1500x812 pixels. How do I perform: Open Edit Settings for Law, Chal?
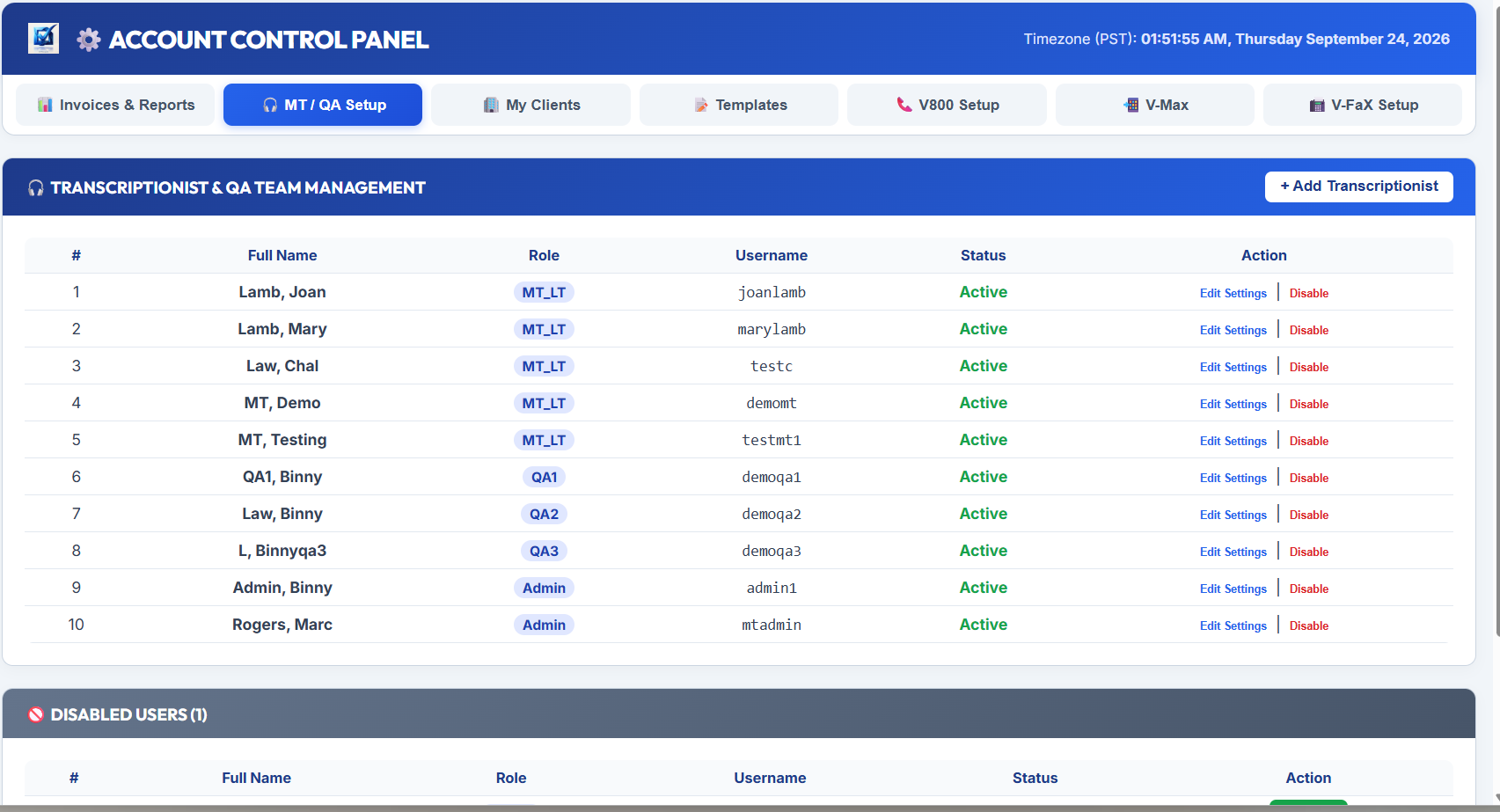point(1233,367)
